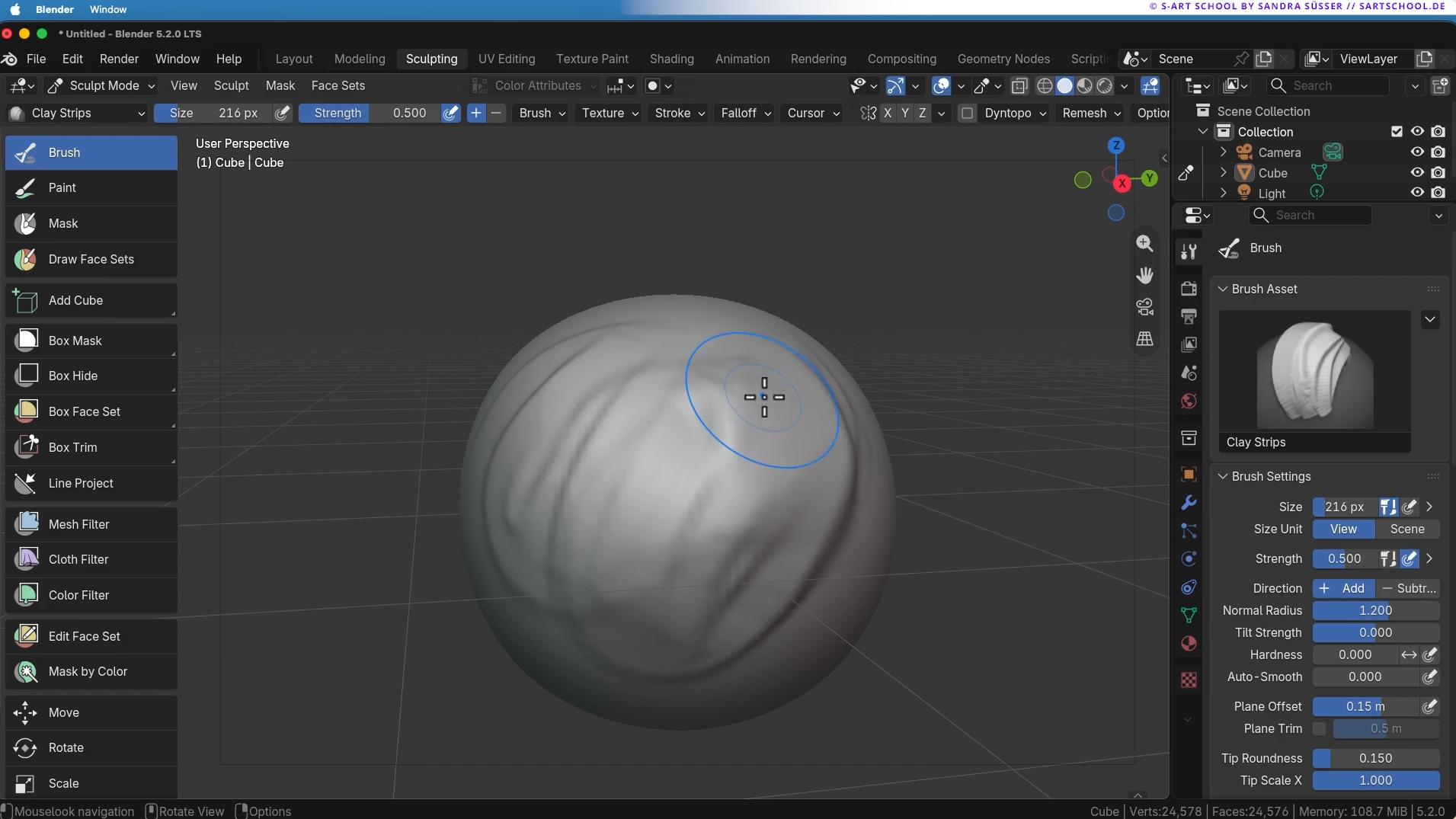Open the Remesh dropdown

(1091, 113)
